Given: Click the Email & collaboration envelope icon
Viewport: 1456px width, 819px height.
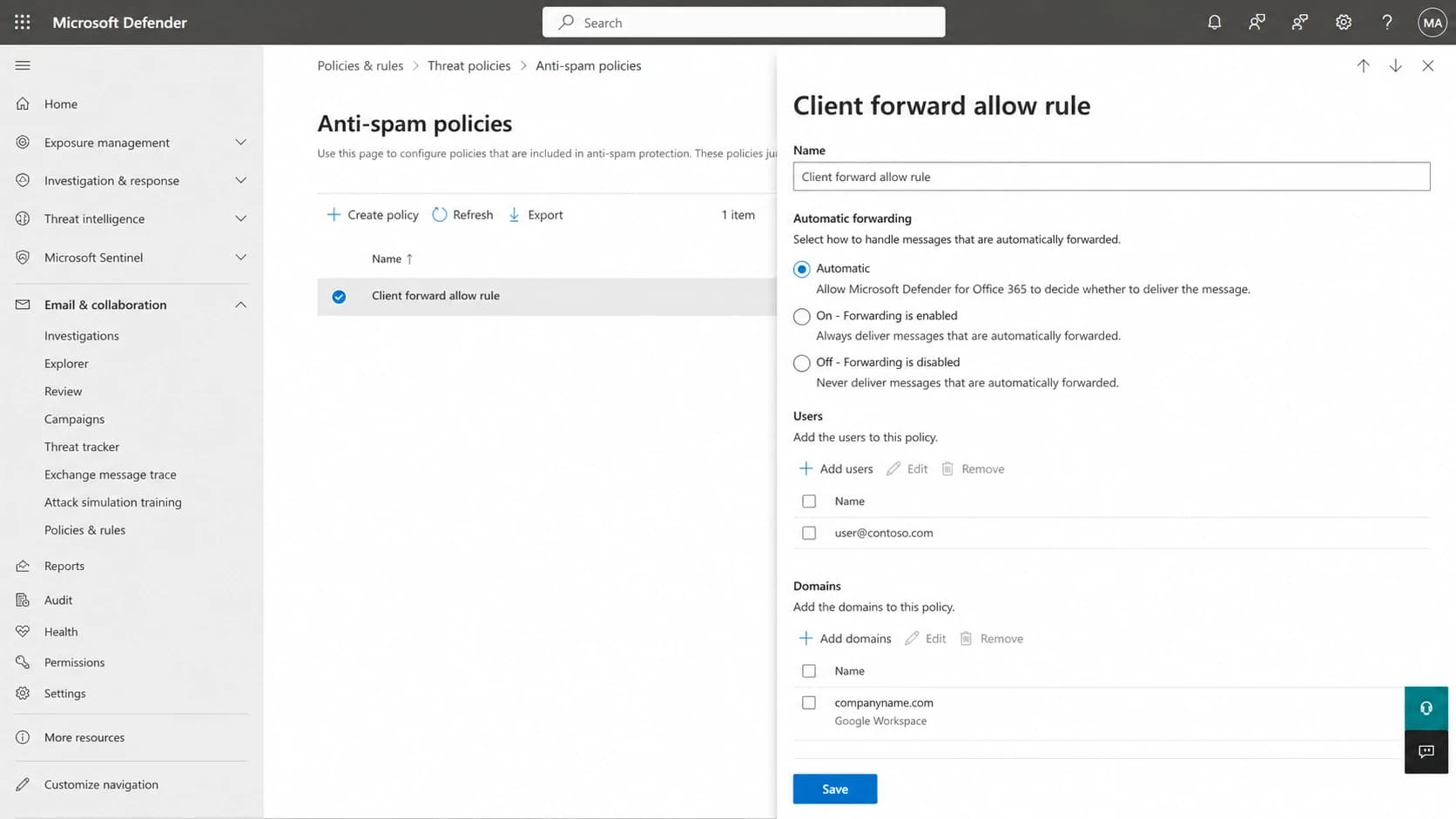Looking at the screenshot, I should point(23,305).
